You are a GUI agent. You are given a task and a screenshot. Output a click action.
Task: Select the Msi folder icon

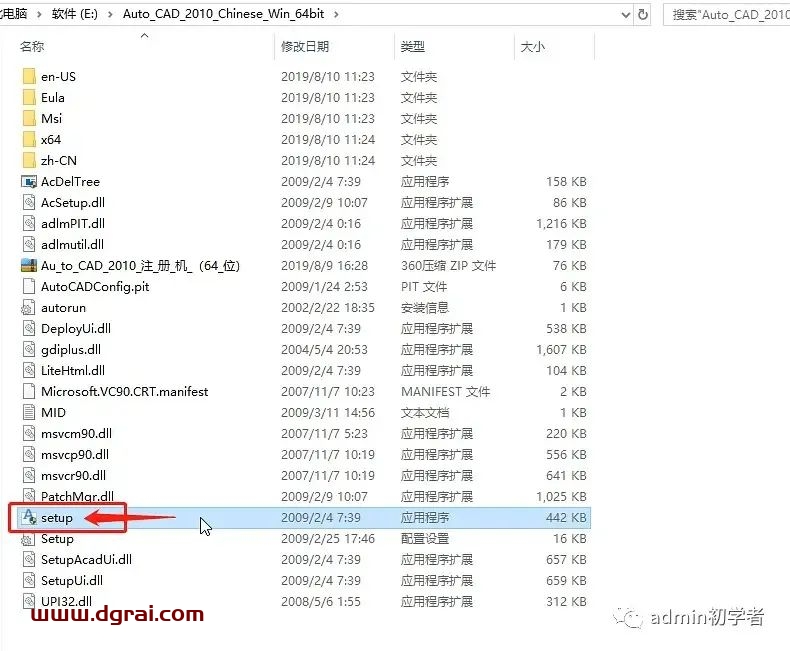(29, 118)
